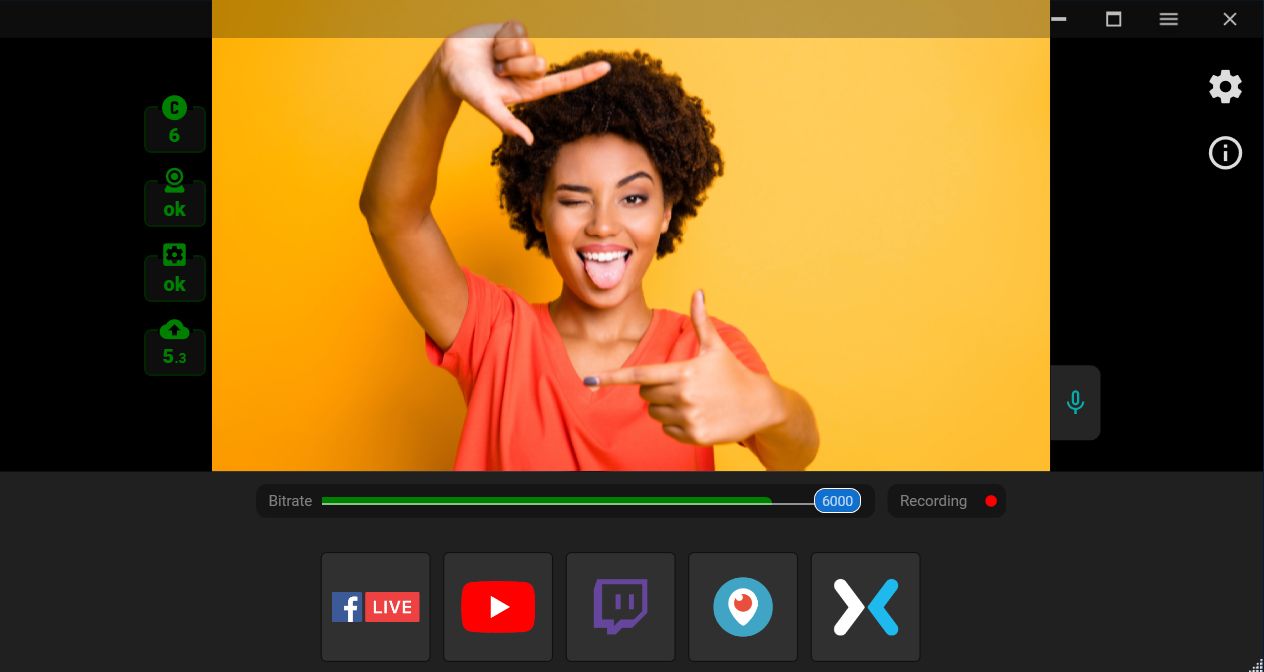Open the hamburger menu
Image resolution: width=1264 pixels, height=672 pixels.
(x=1168, y=19)
